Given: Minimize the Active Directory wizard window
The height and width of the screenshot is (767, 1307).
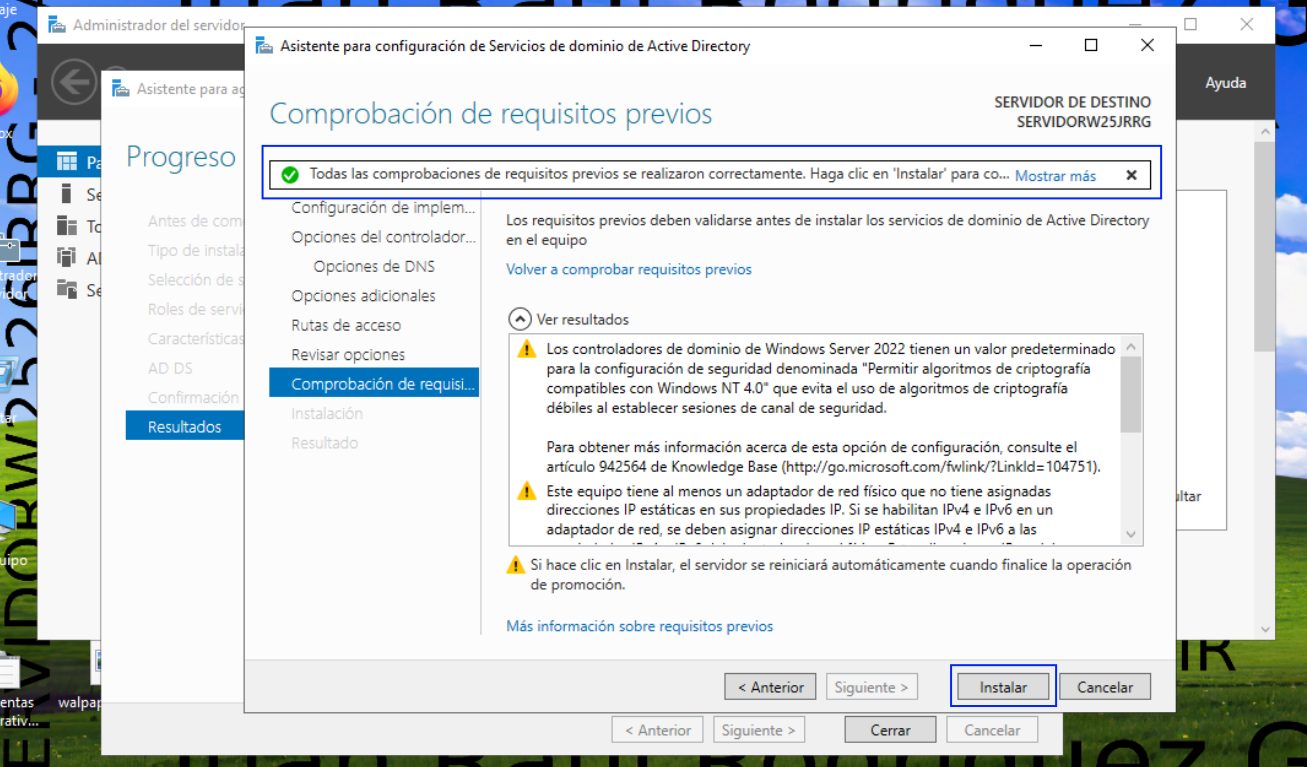Looking at the screenshot, I should pos(1035,45).
